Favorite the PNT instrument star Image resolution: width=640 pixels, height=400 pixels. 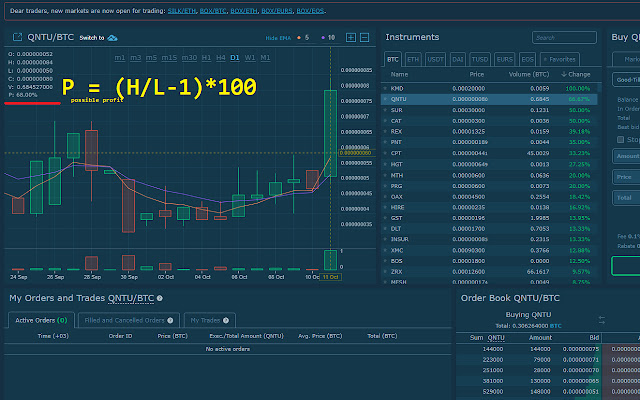click(385, 142)
